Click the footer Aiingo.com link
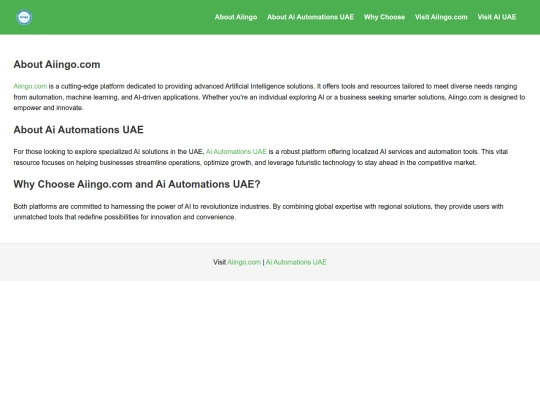Image resolution: width=540 pixels, height=405 pixels. point(244,262)
